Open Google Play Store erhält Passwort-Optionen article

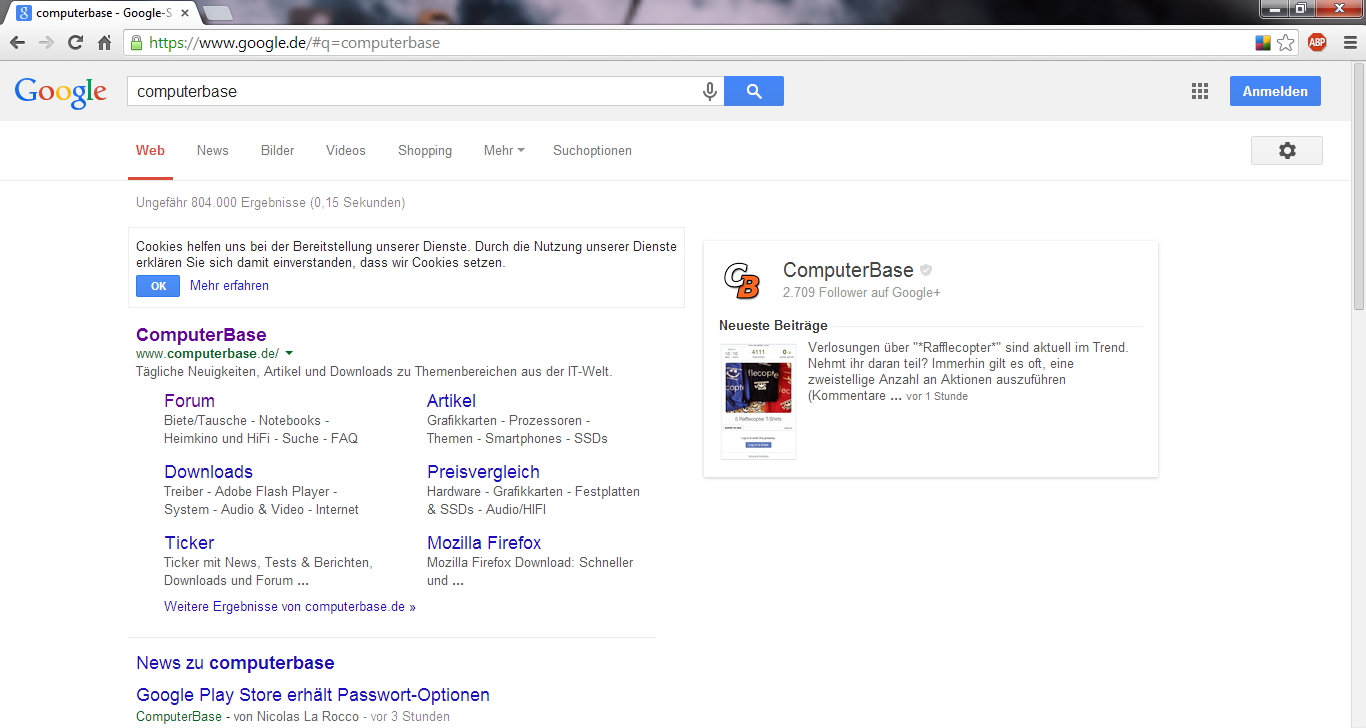coord(313,695)
